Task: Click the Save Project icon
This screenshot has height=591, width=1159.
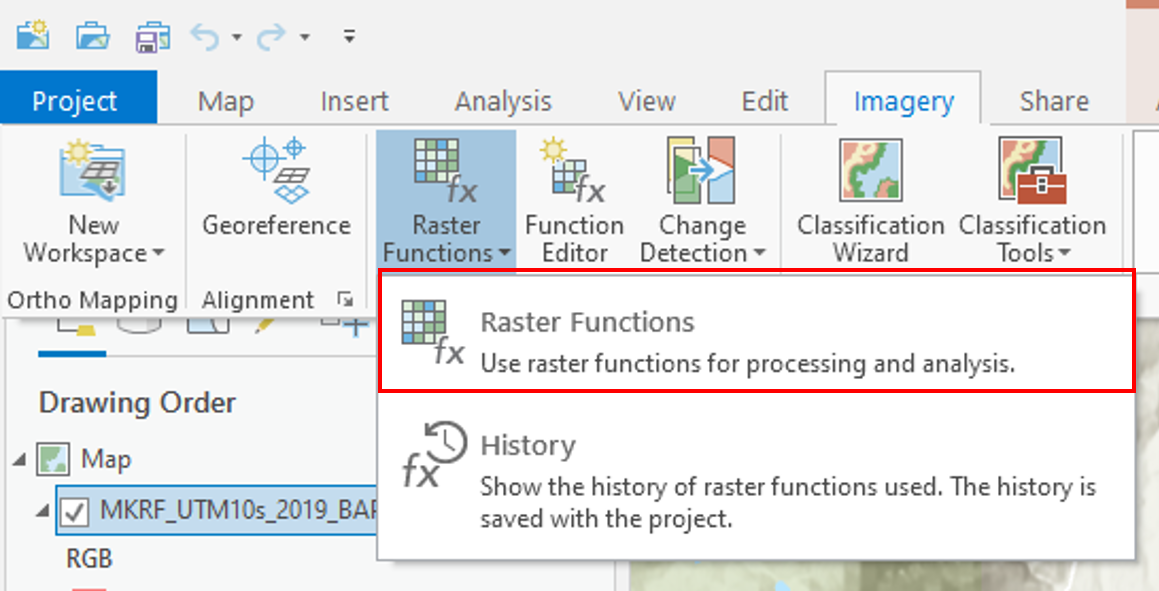Action: pos(152,36)
